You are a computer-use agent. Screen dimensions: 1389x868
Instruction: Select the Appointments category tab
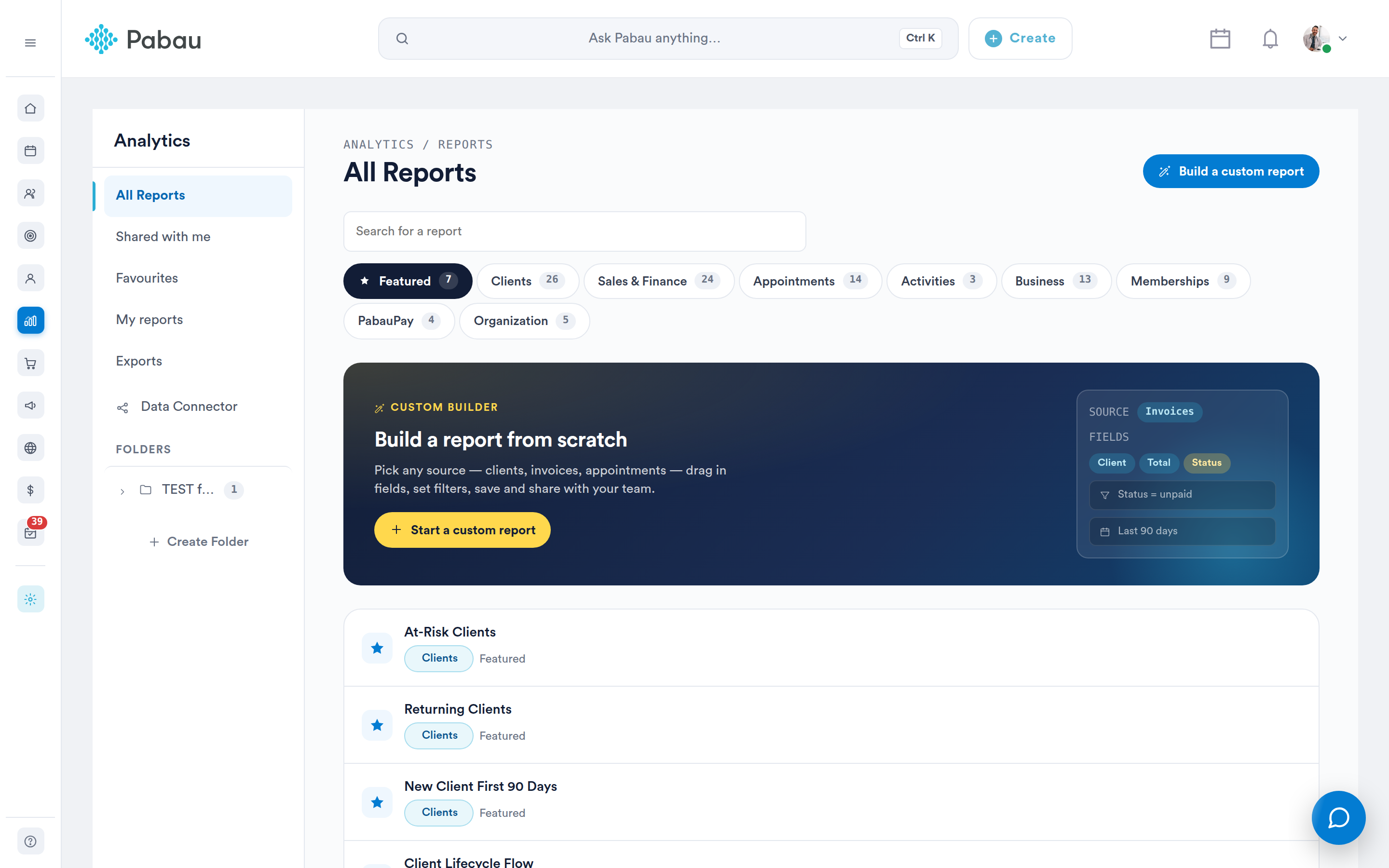[x=810, y=281]
